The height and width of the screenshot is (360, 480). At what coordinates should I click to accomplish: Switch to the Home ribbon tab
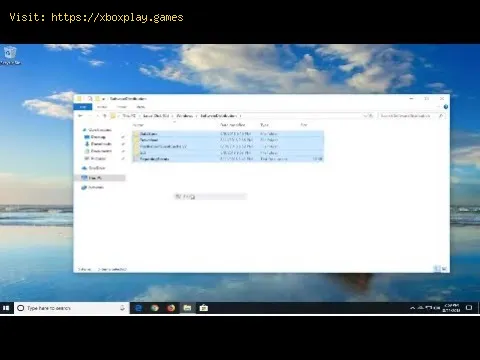pyautogui.click(x=102, y=107)
